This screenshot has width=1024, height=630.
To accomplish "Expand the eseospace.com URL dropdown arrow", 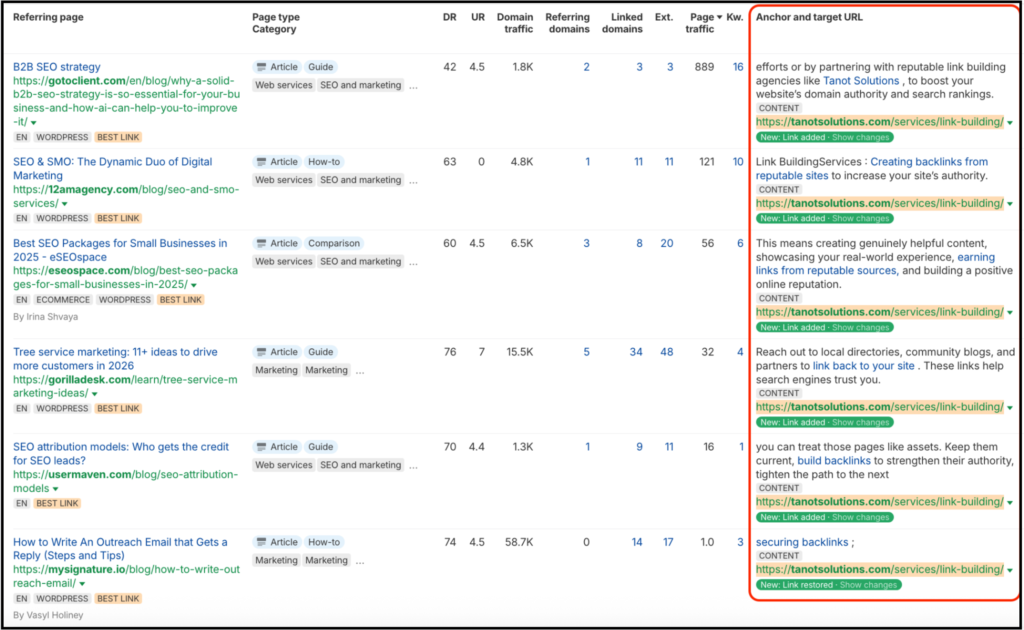I will (193, 285).
